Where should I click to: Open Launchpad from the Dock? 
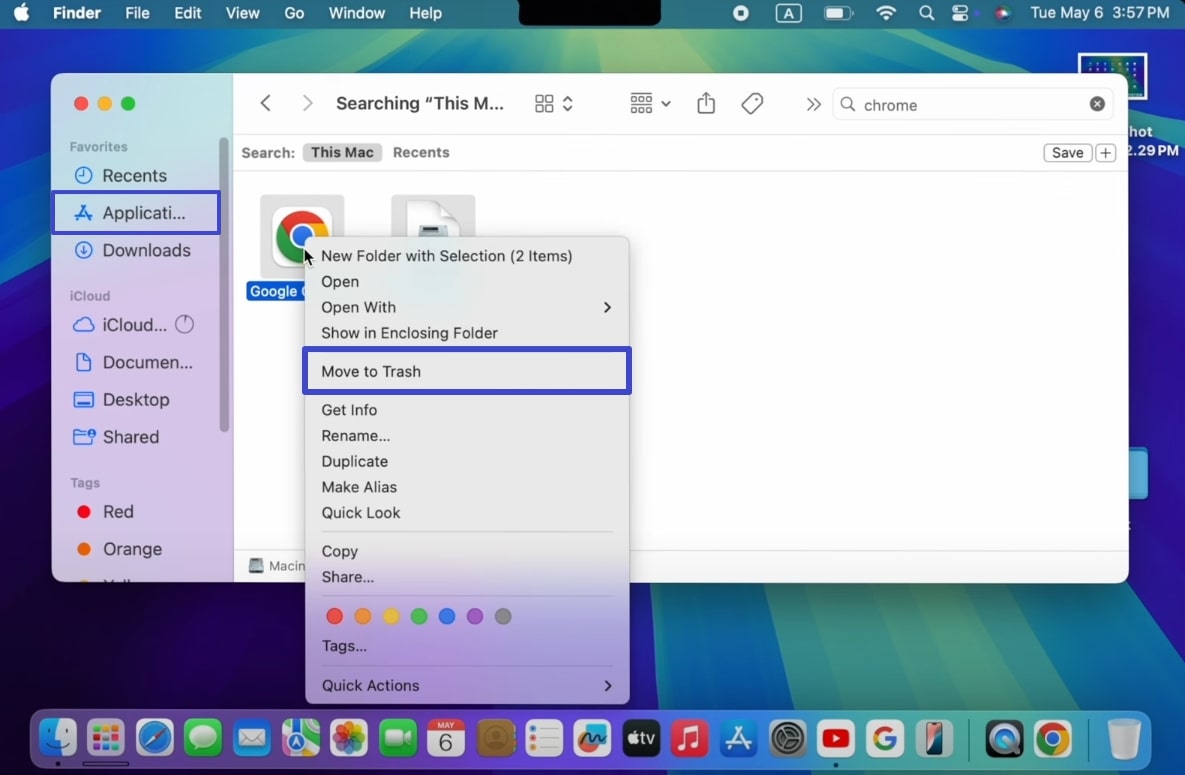[106, 737]
